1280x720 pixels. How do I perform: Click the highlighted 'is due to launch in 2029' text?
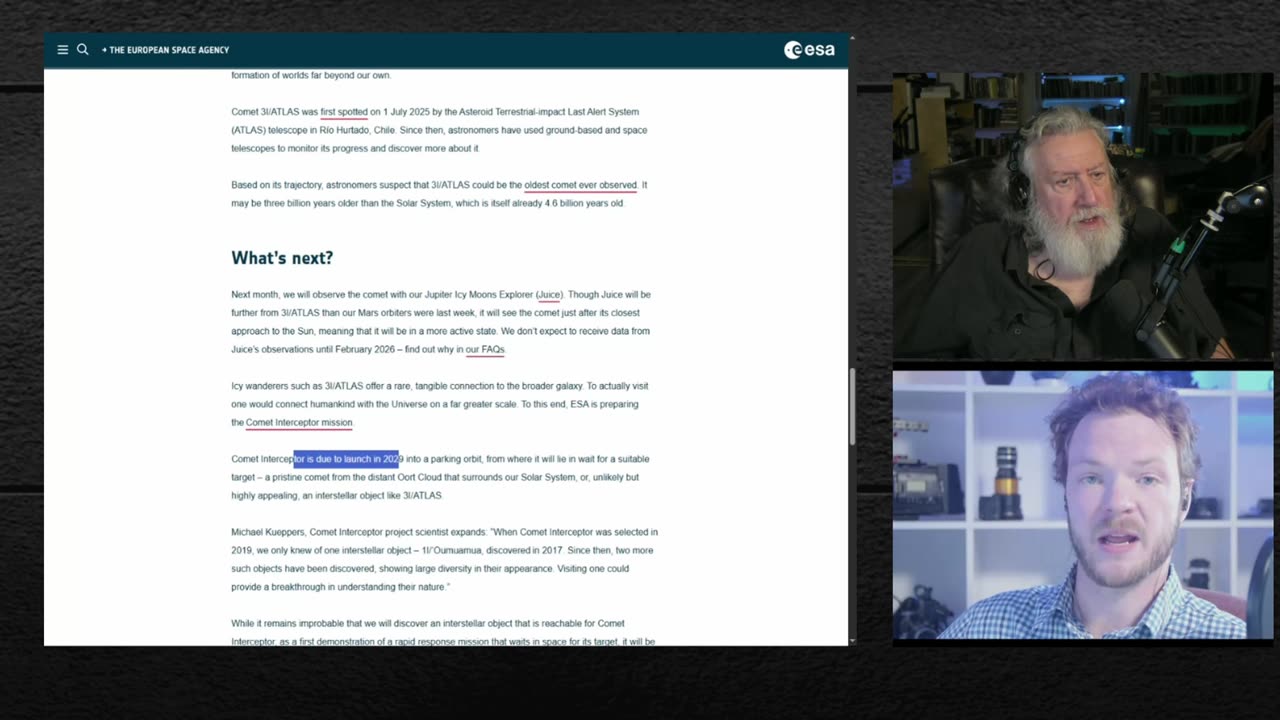346,459
